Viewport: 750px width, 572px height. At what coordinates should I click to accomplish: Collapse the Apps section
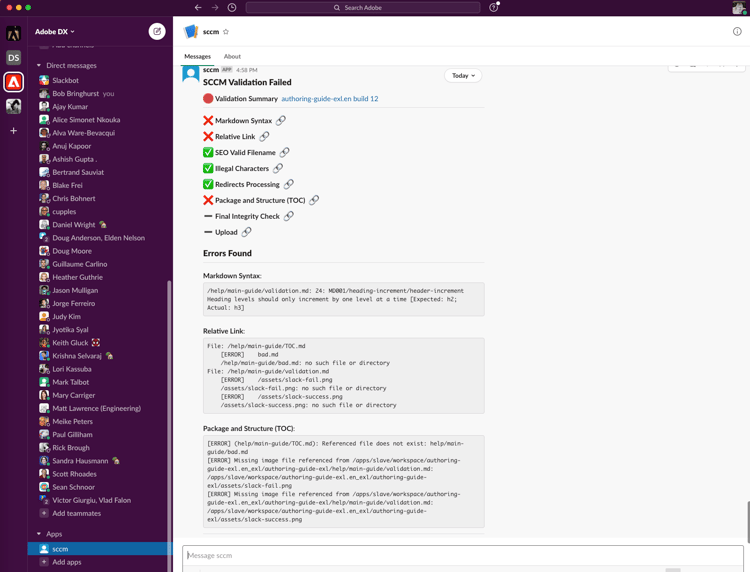[x=39, y=534]
